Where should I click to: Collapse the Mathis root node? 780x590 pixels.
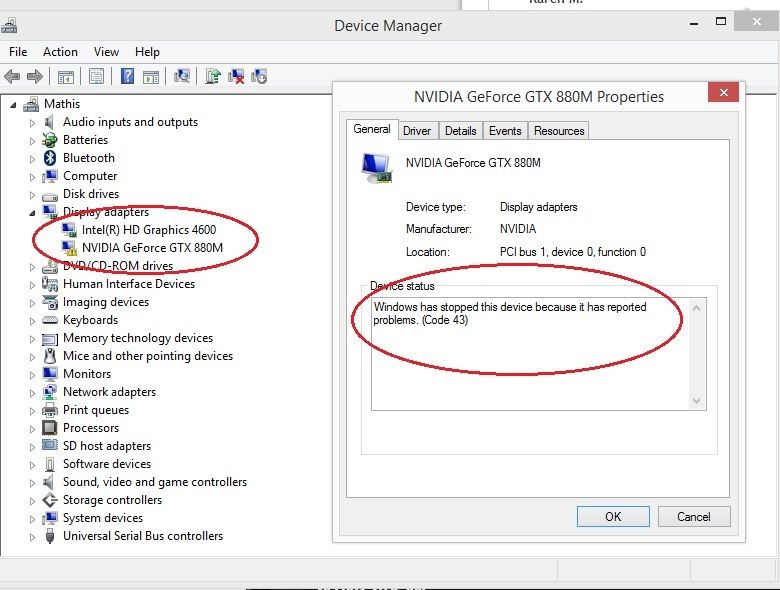click(x=13, y=105)
